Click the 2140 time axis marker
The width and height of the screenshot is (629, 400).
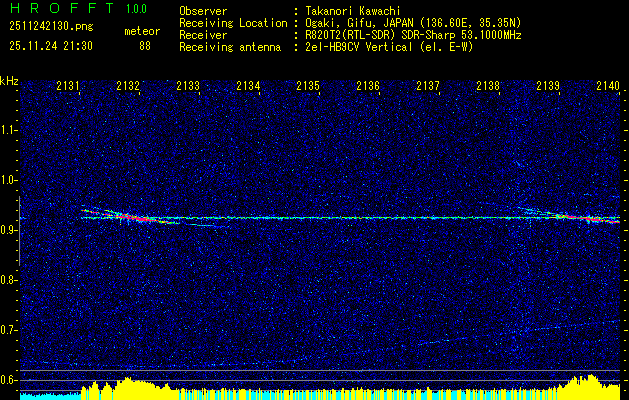coord(608,87)
